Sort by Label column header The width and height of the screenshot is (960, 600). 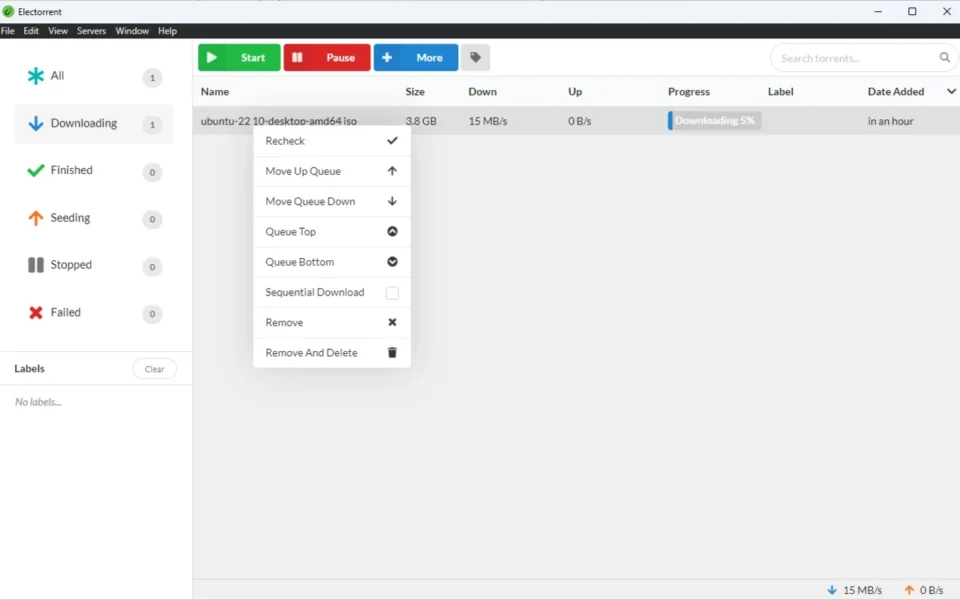point(781,92)
